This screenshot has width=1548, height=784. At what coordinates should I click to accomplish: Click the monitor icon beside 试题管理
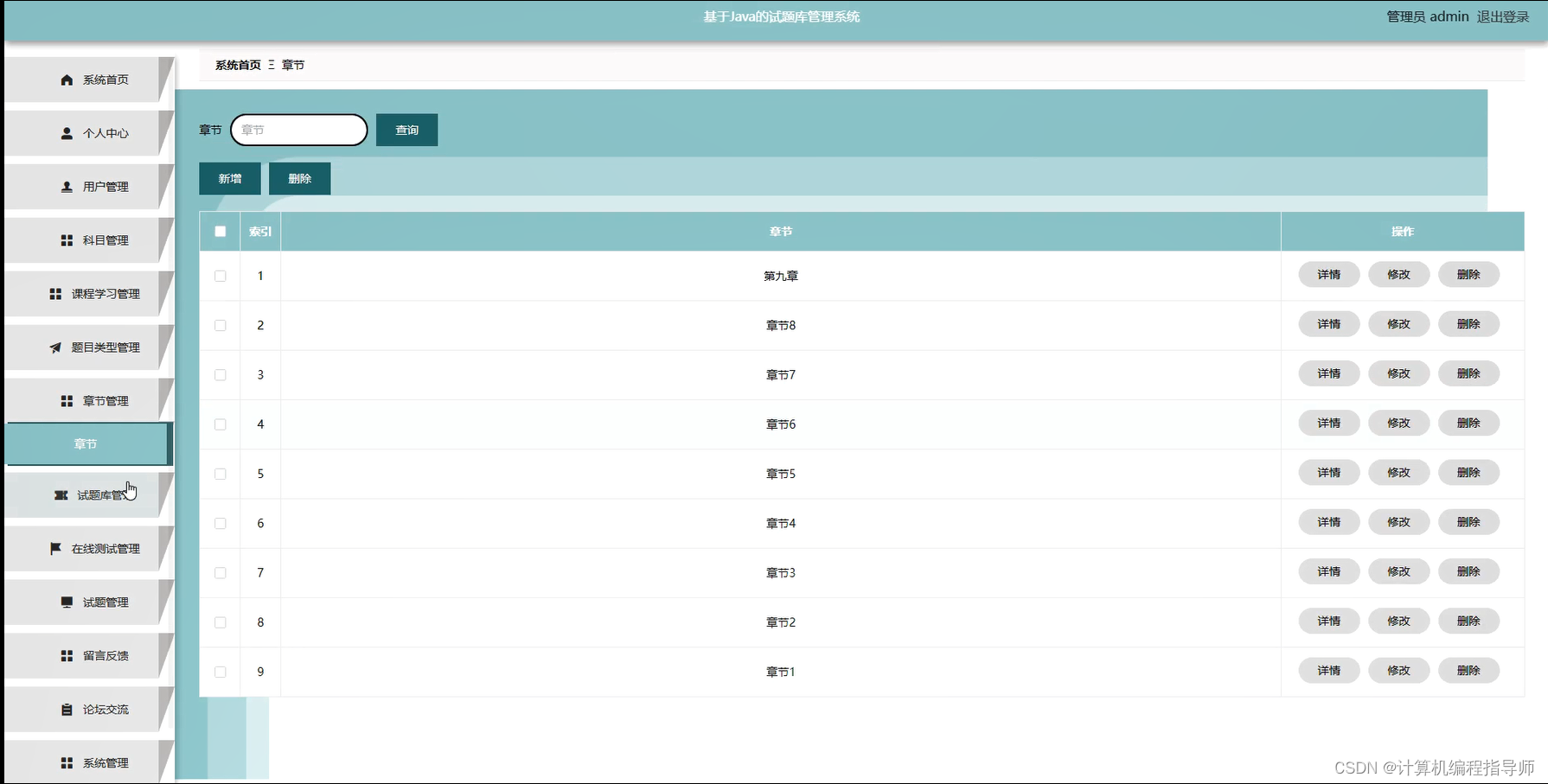click(x=67, y=602)
